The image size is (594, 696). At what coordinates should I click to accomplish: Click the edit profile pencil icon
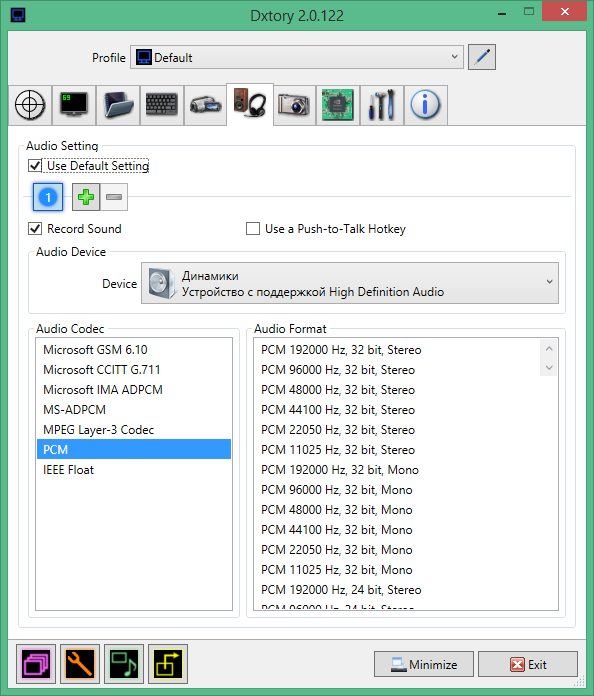tap(482, 57)
